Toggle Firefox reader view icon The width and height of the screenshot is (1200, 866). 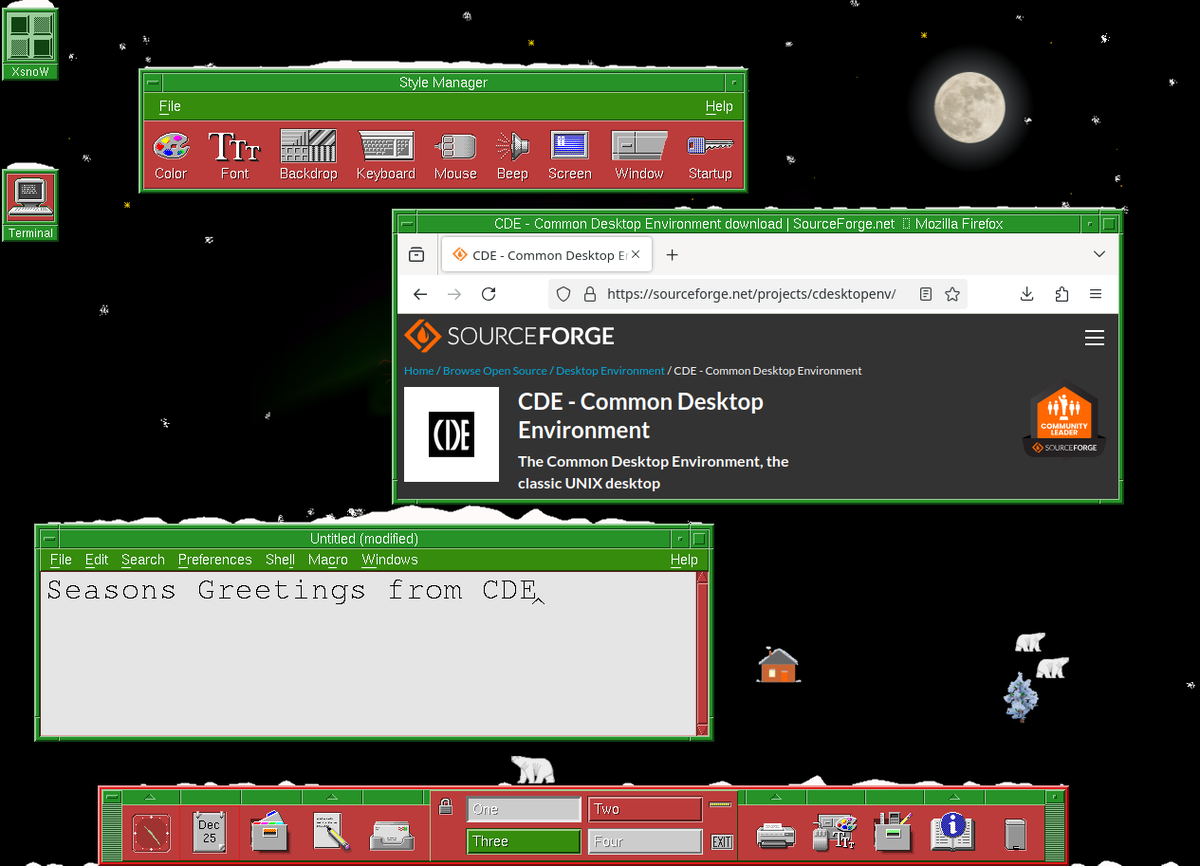click(x=926, y=294)
